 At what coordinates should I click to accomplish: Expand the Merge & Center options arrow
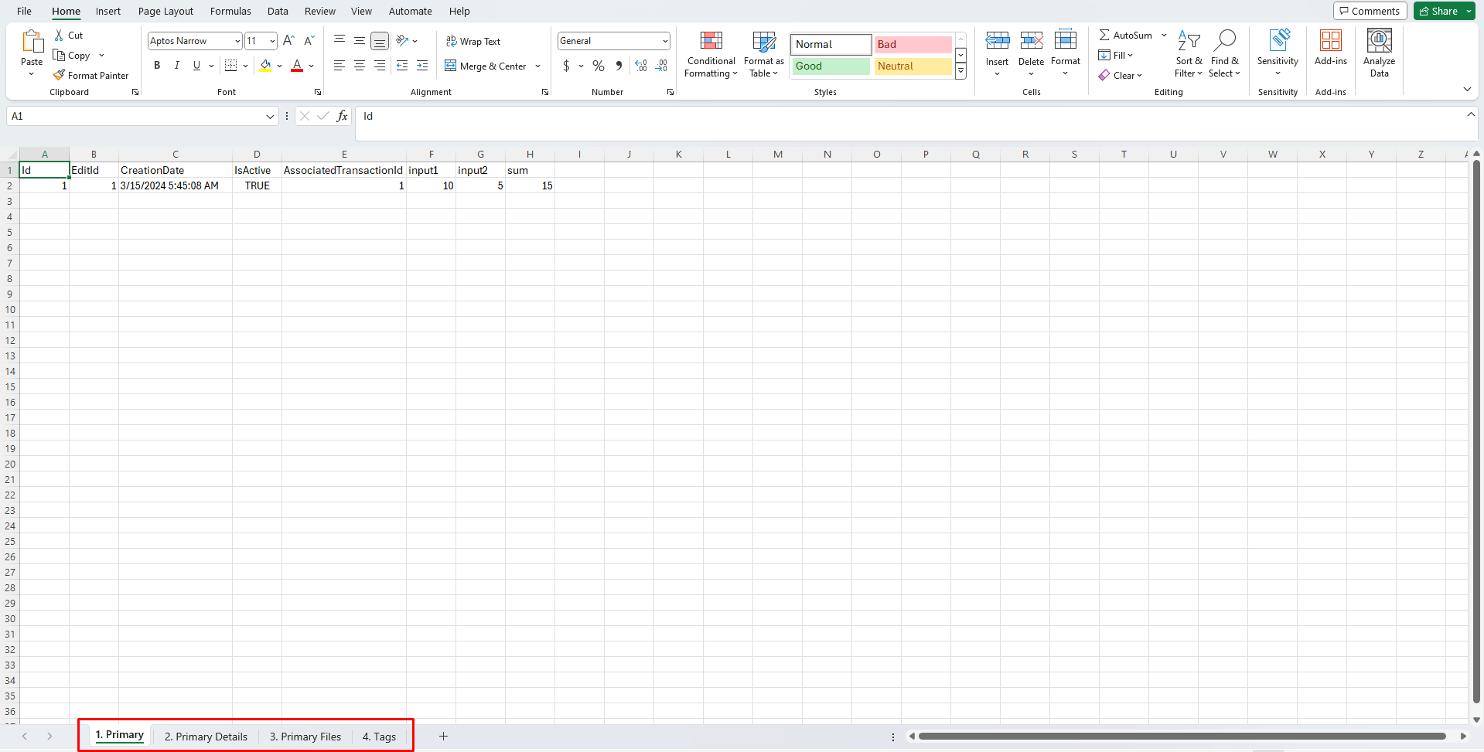click(538, 66)
